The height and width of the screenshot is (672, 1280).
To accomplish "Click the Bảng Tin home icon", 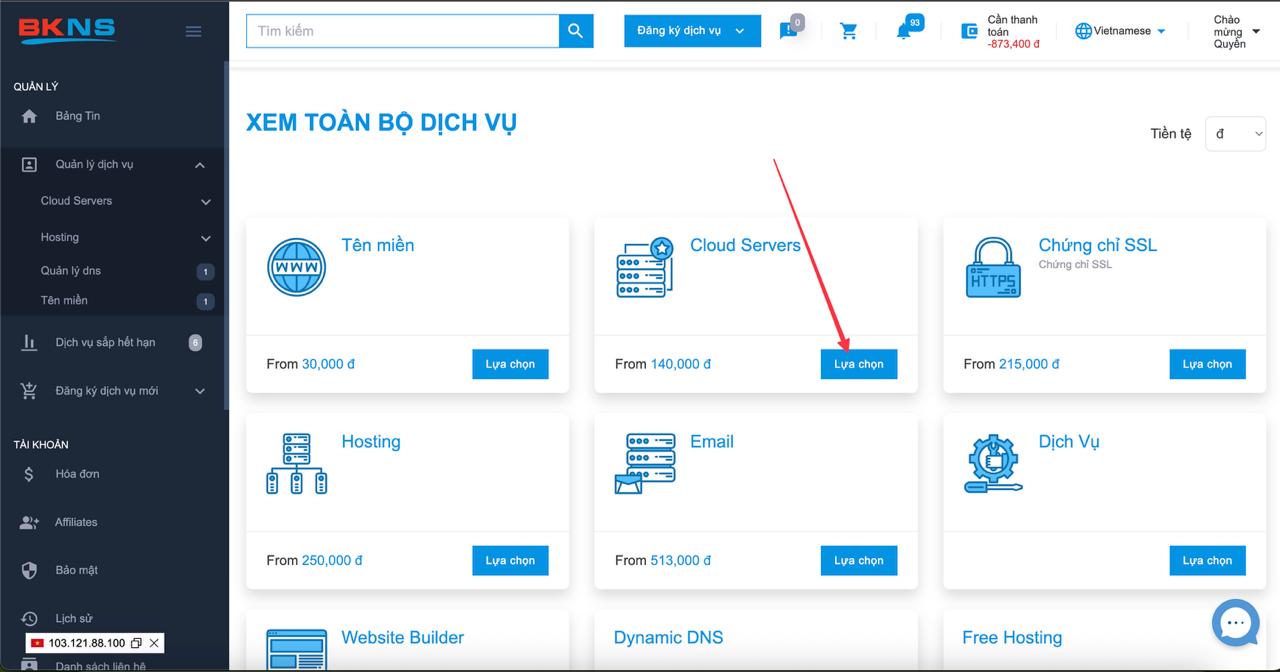I will pyautogui.click(x=28, y=115).
